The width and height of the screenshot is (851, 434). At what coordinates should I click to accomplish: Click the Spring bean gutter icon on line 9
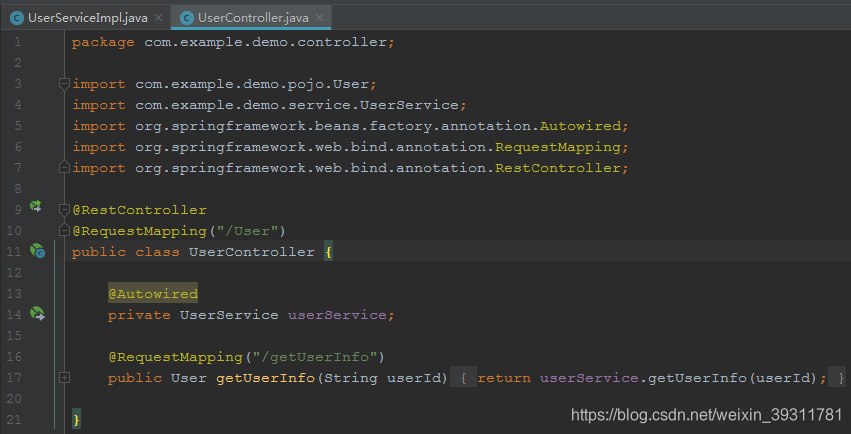tap(36, 206)
